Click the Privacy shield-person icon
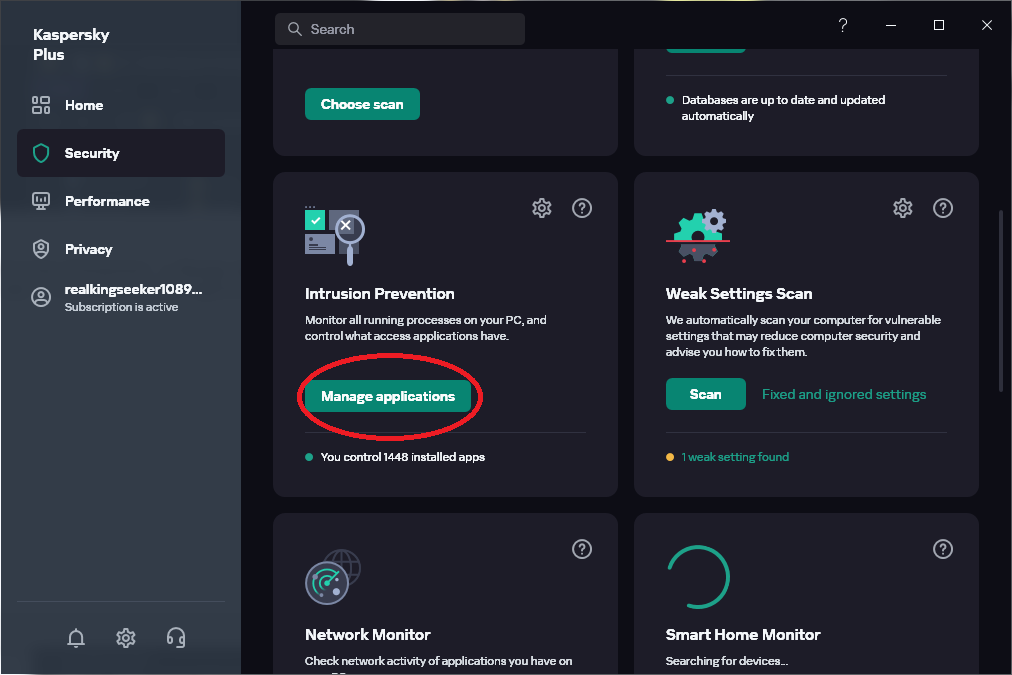Viewport: 1012px width, 675px height. click(x=41, y=249)
